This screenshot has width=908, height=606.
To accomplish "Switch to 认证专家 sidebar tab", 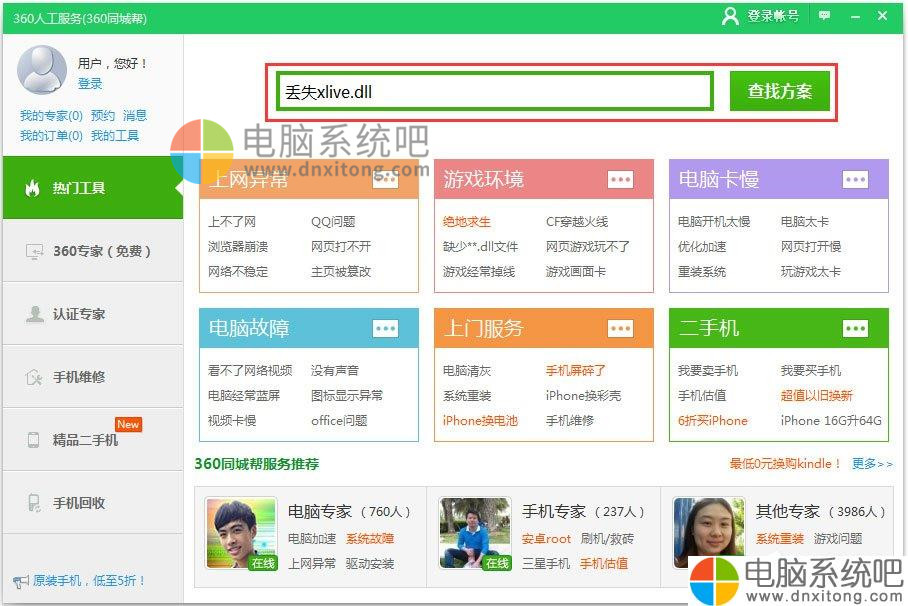I will (x=93, y=314).
